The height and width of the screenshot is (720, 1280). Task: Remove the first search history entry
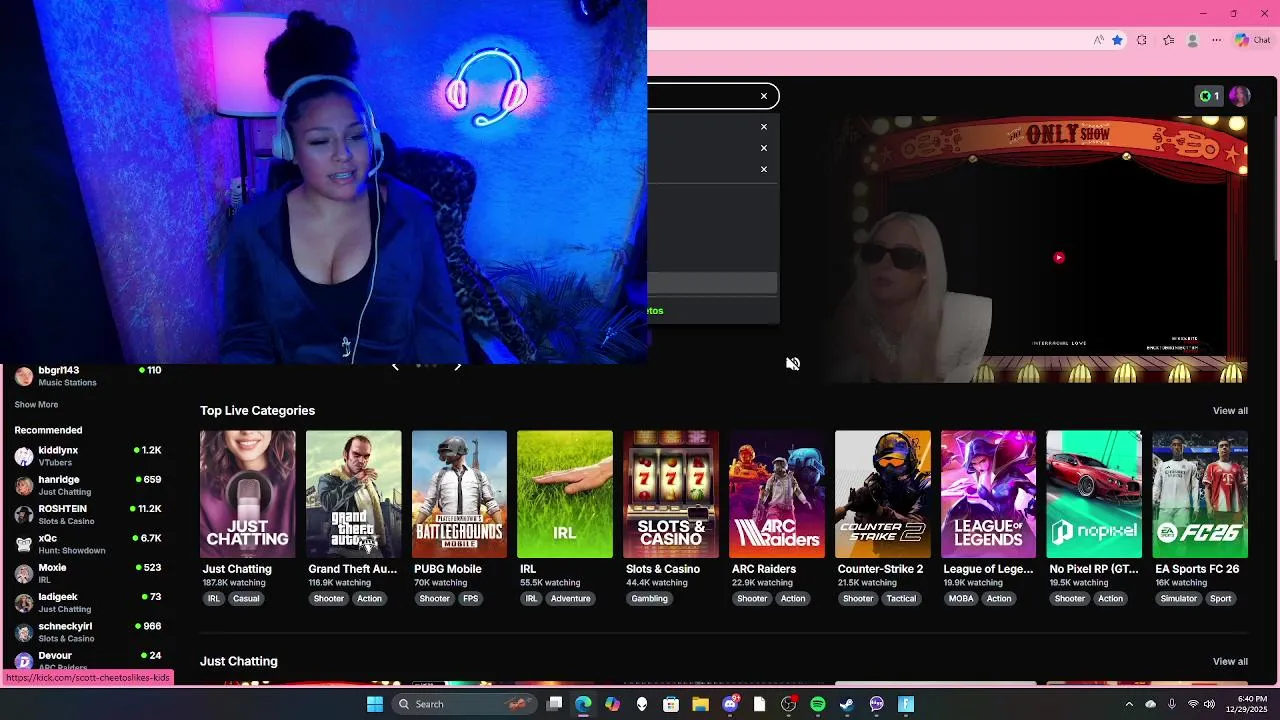click(x=764, y=127)
